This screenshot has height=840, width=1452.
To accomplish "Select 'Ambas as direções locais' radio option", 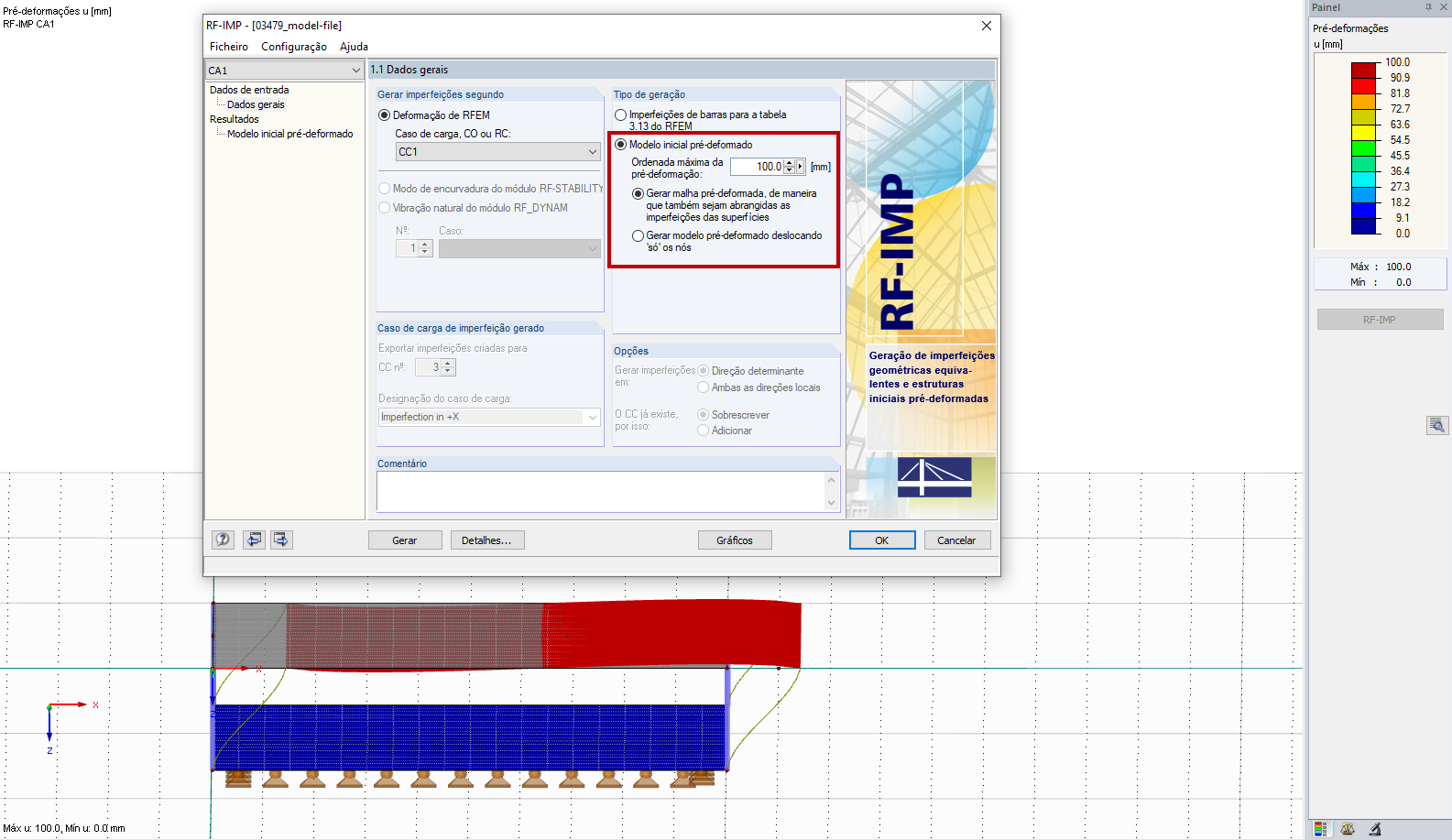I will [703, 387].
